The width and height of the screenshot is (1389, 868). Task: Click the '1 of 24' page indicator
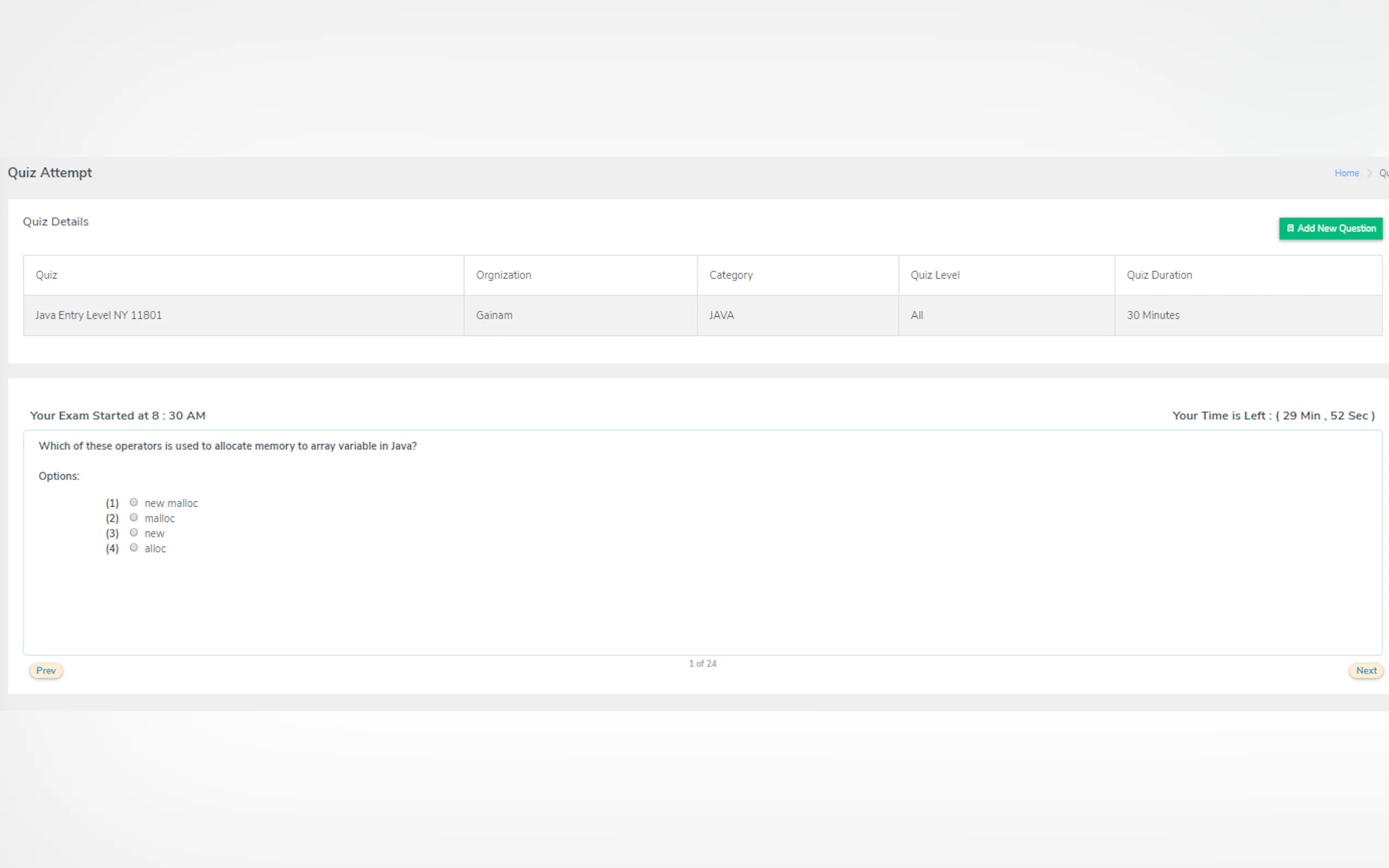[x=702, y=664]
